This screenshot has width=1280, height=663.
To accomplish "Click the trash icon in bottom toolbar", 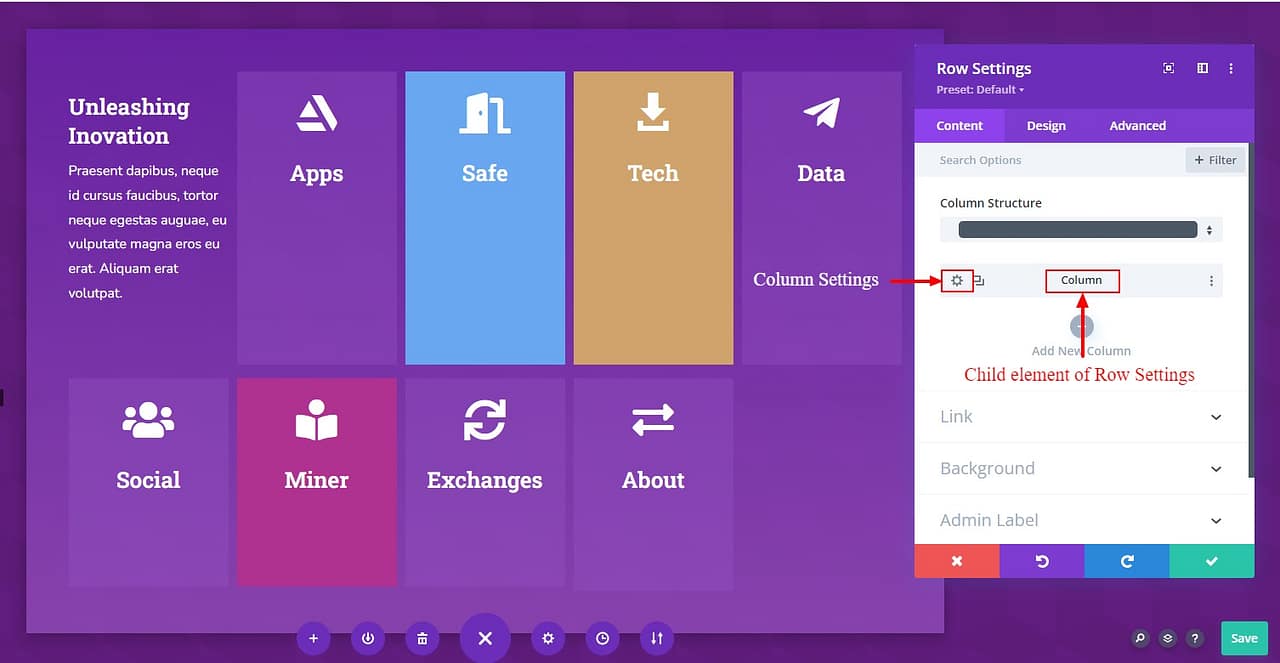I will pyautogui.click(x=422, y=638).
